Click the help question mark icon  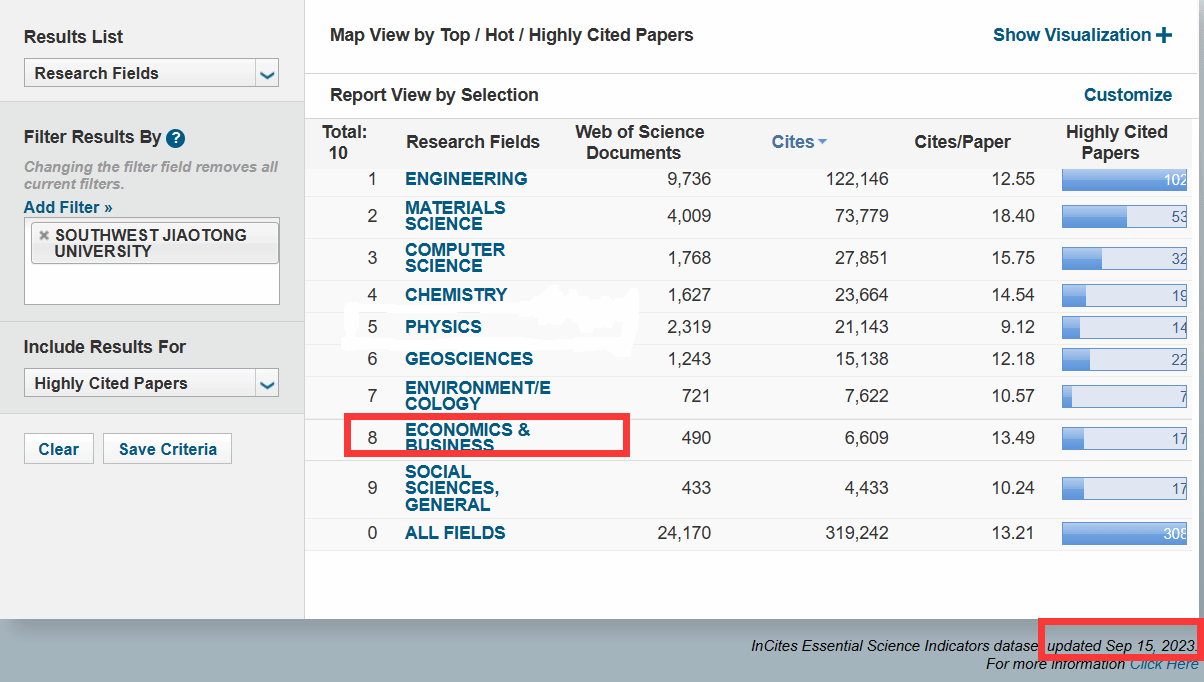point(176,138)
